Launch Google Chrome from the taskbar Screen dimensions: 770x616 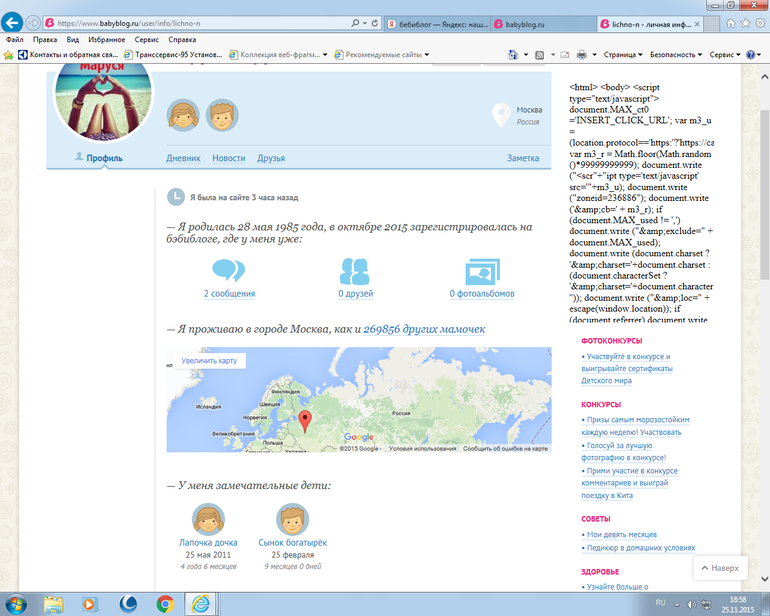tap(165, 603)
